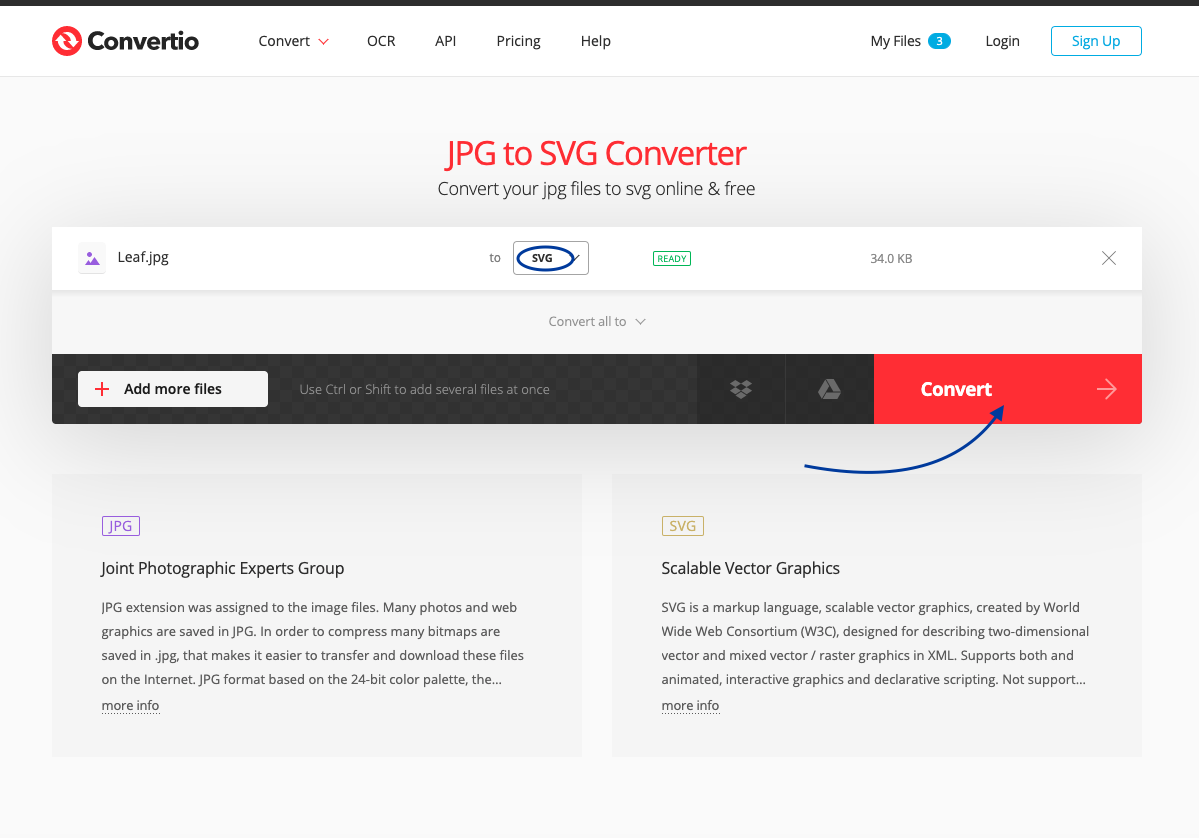Add files from Google Drive icon

click(830, 389)
